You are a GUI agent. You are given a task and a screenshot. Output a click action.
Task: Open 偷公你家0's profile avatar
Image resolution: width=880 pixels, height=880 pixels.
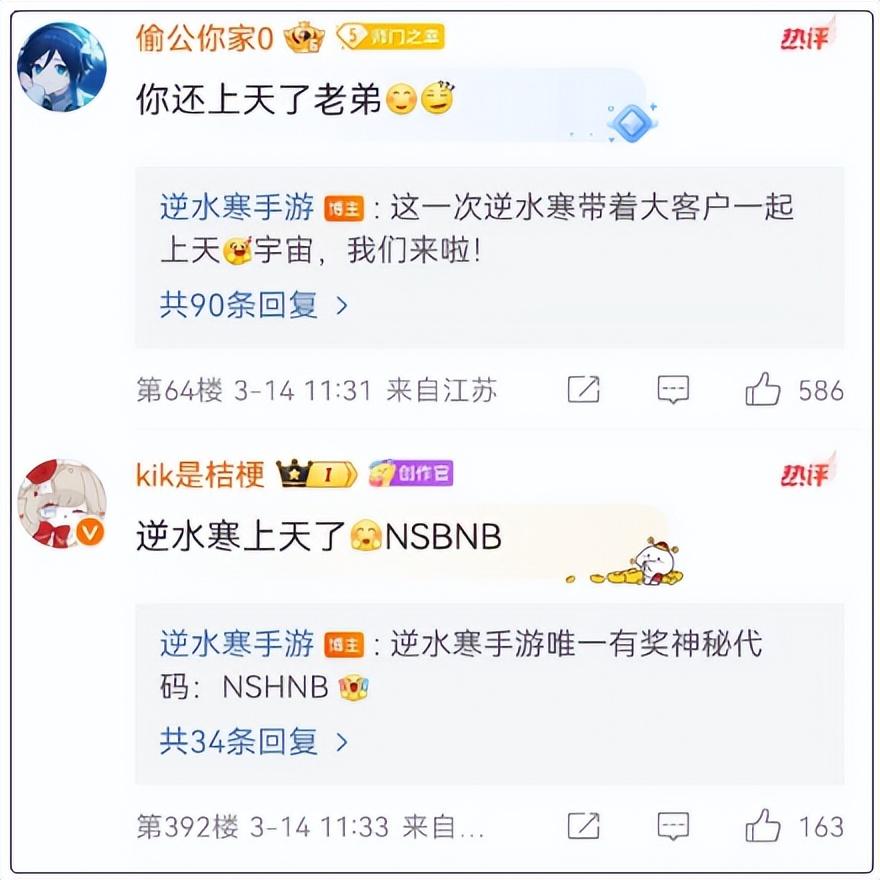pyautogui.click(x=62, y=67)
